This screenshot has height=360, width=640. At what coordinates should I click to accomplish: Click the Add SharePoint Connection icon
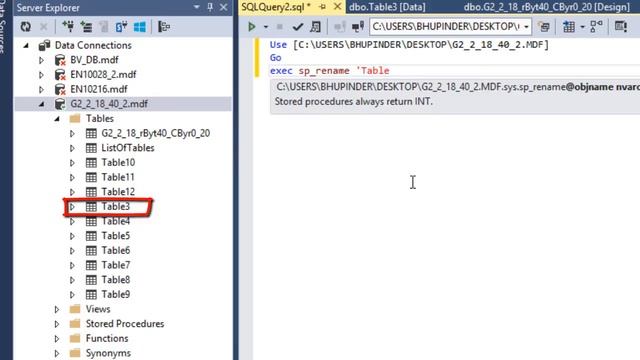point(121,27)
